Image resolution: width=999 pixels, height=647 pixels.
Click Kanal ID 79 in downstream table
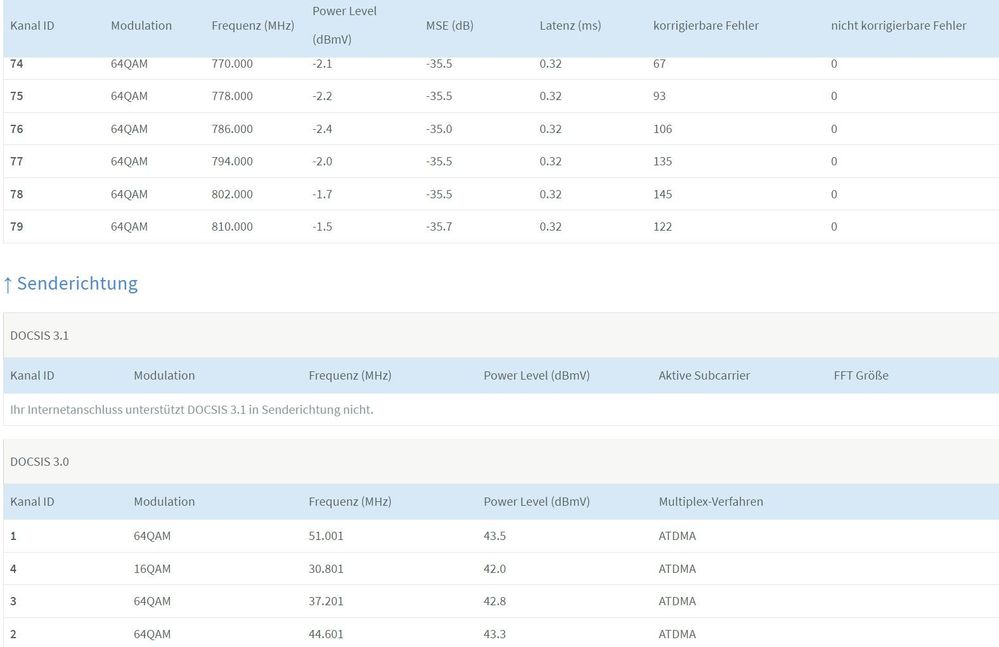pos(17,227)
